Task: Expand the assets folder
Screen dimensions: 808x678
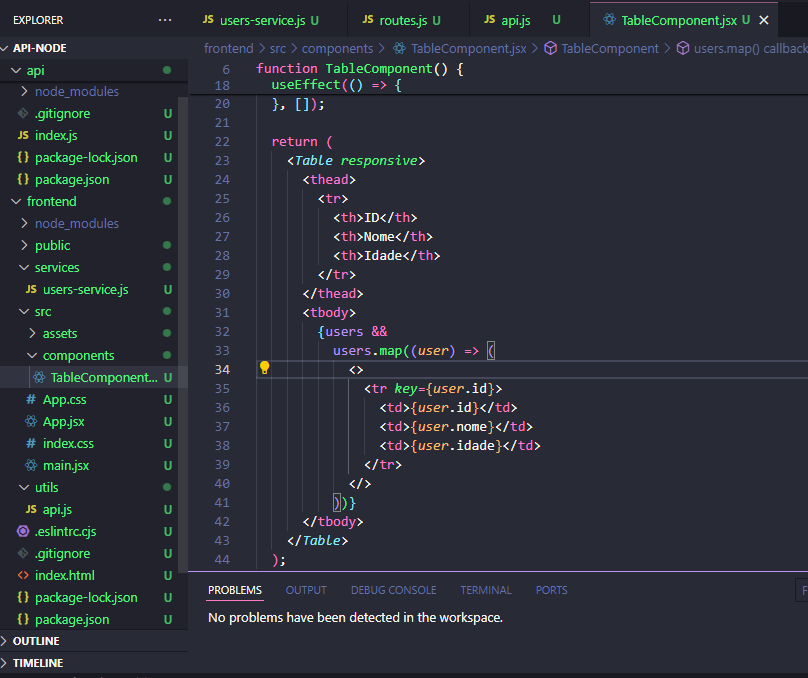Action: point(32,333)
